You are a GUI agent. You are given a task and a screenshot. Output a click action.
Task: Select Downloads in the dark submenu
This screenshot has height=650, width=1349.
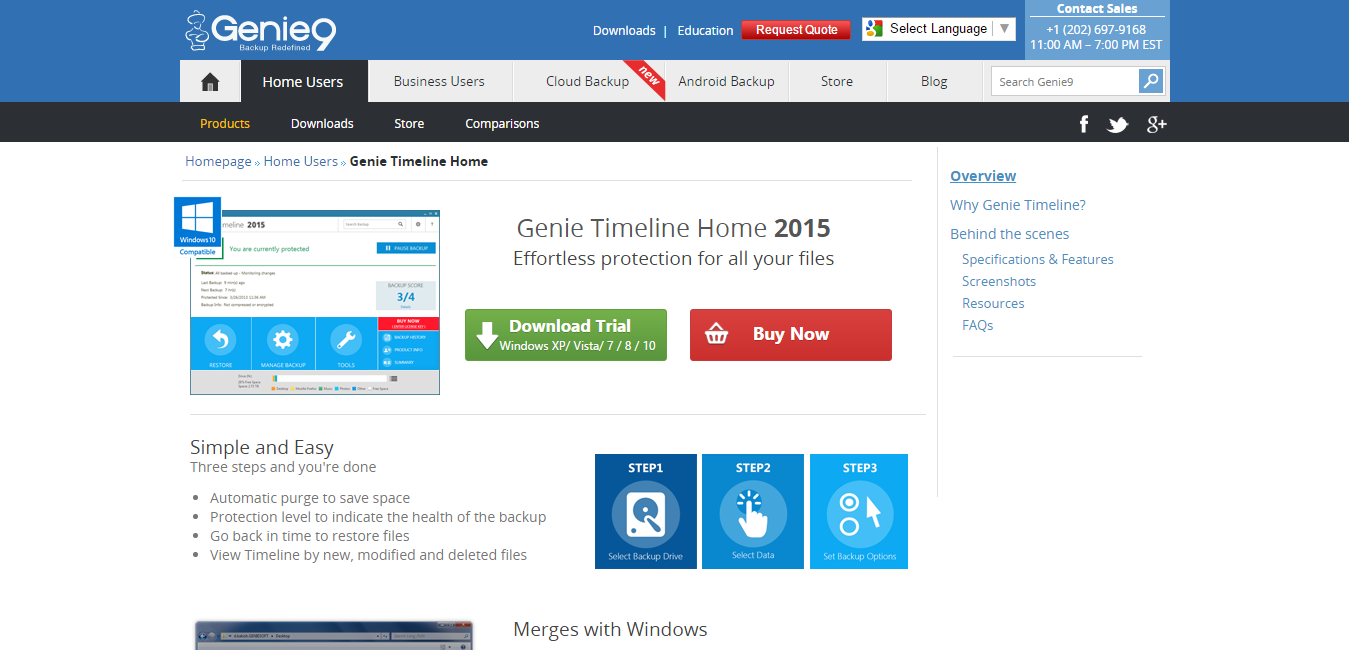coord(322,124)
